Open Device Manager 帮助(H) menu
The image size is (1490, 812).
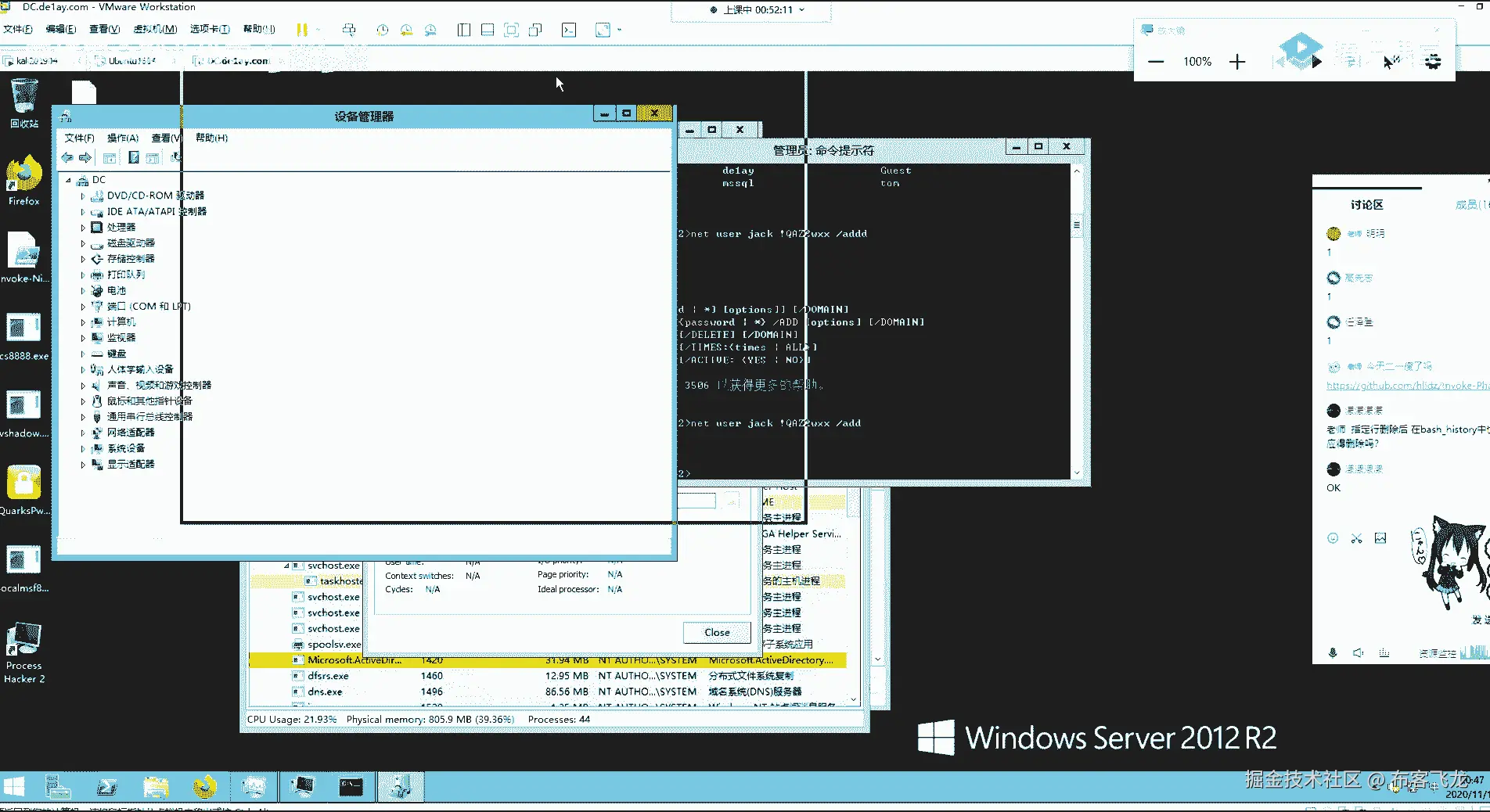[x=211, y=138]
